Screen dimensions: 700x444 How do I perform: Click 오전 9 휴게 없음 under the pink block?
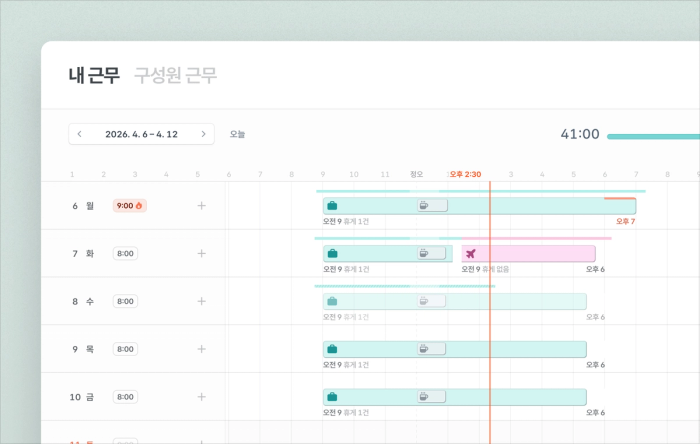pos(485,269)
